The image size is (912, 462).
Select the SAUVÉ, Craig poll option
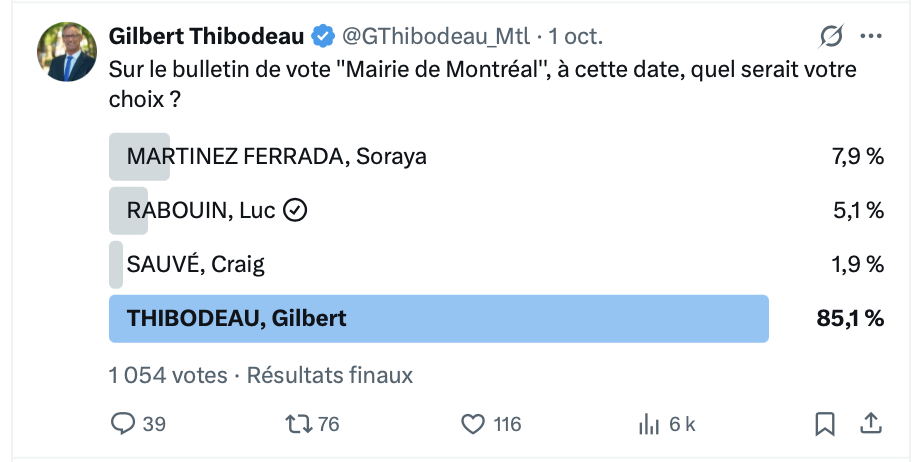(196, 264)
